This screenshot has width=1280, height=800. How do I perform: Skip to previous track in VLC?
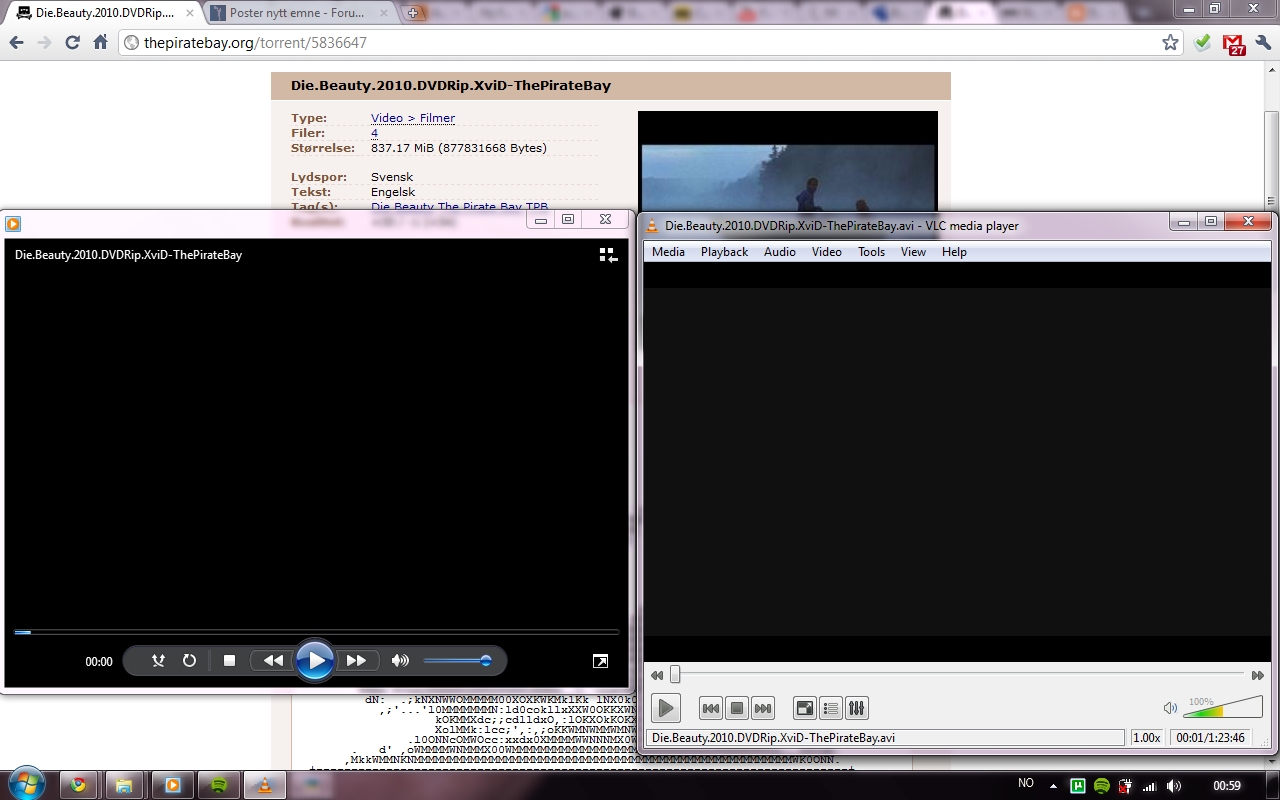(710, 708)
